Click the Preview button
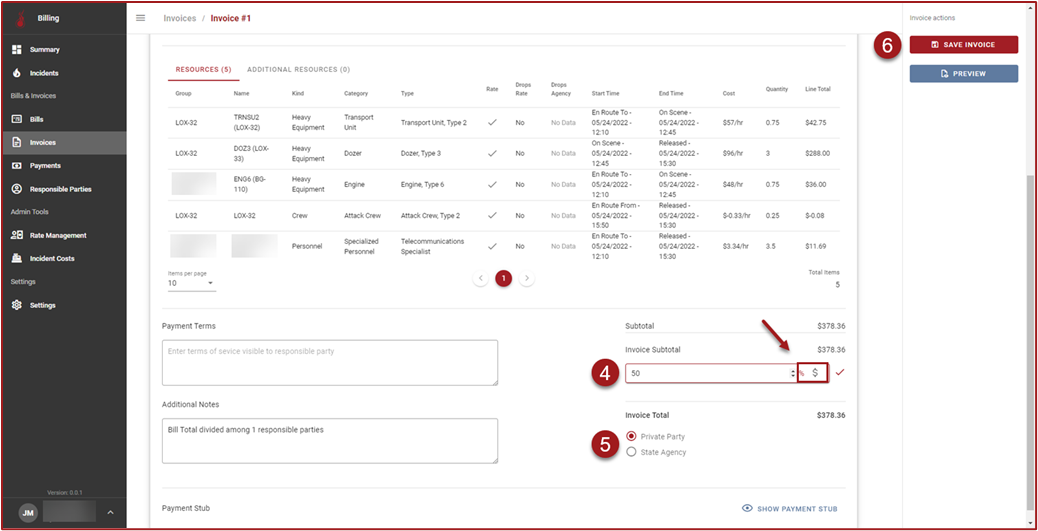This screenshot has width=1038, height=531. pos(963,74)
